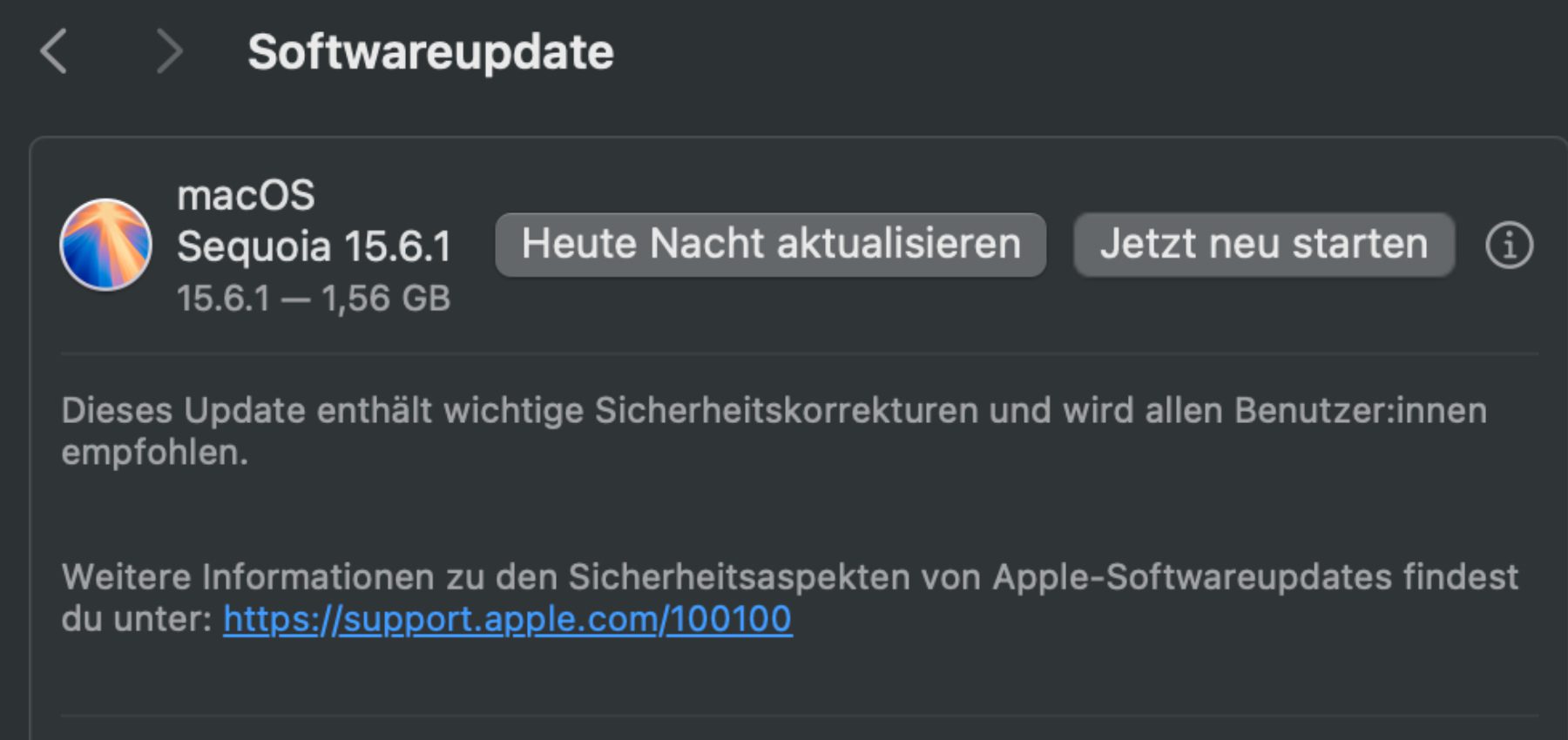Click the du unter: text before link
Viewport: 1568px width, 740px height.
(x=137, y=620)
